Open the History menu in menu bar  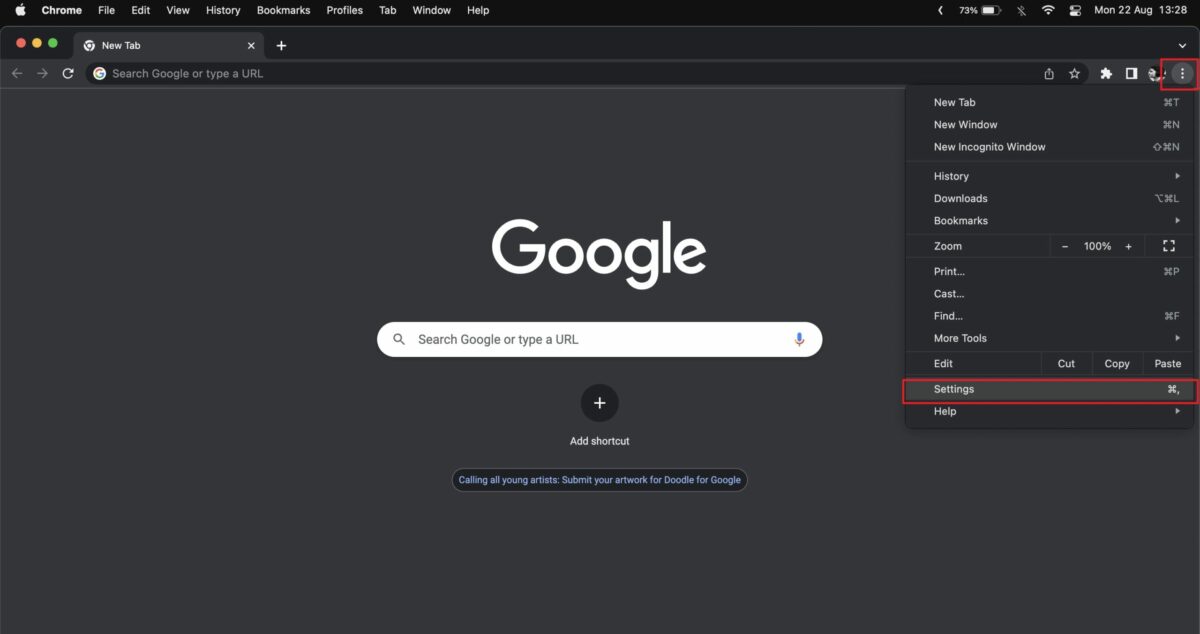(x=222, y=10)
